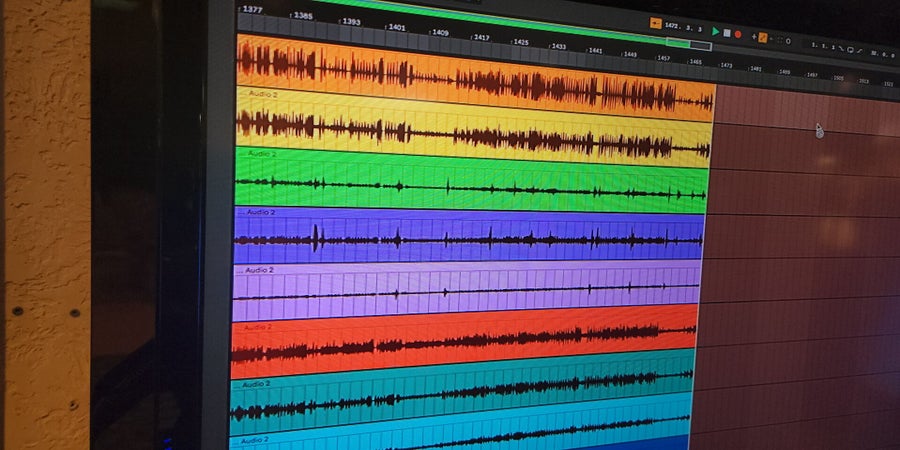The width and height of the screenshot is (900, 450).
Task: Click ruler marker 1481
Action: (x=756, y=68)
